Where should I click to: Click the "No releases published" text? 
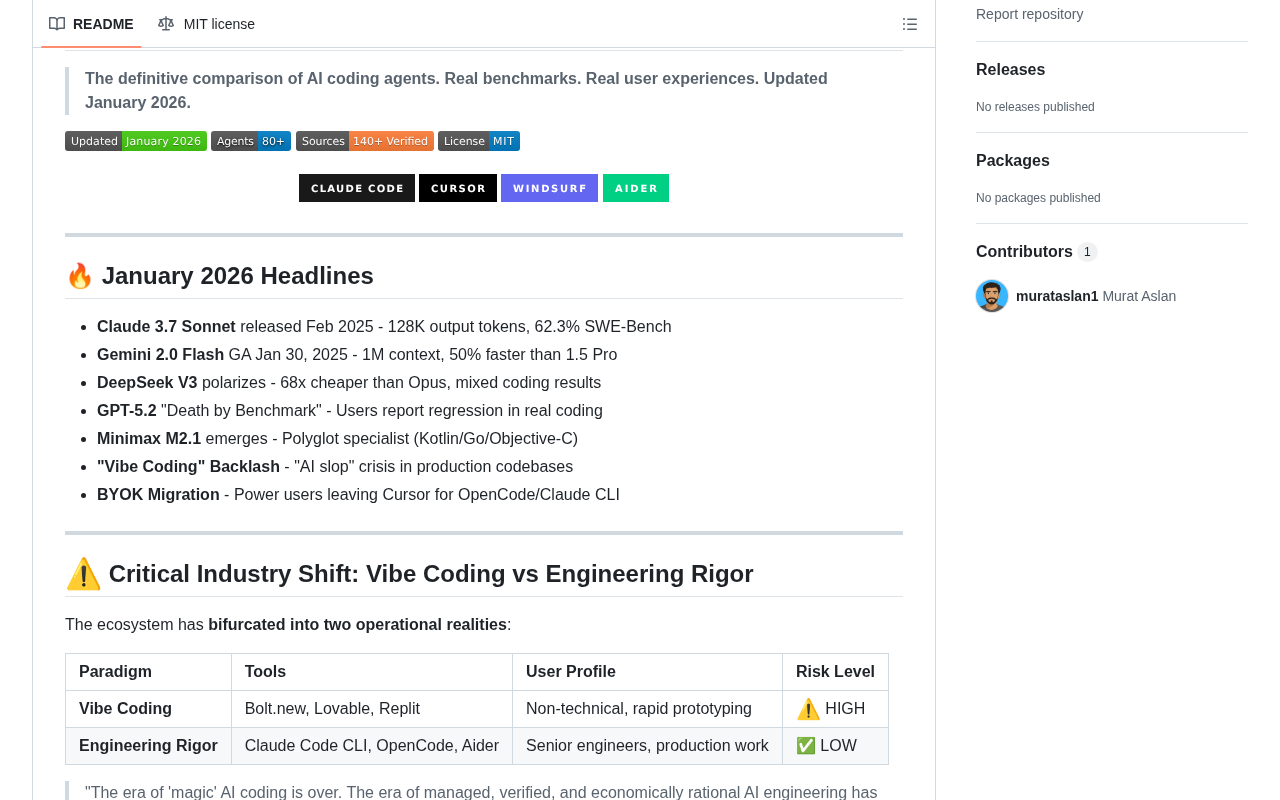[x=1035, y=107]
